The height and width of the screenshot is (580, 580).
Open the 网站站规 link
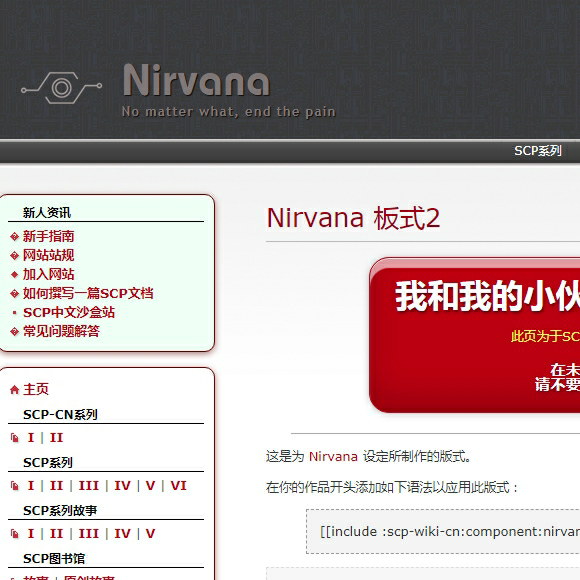[48, 255]
